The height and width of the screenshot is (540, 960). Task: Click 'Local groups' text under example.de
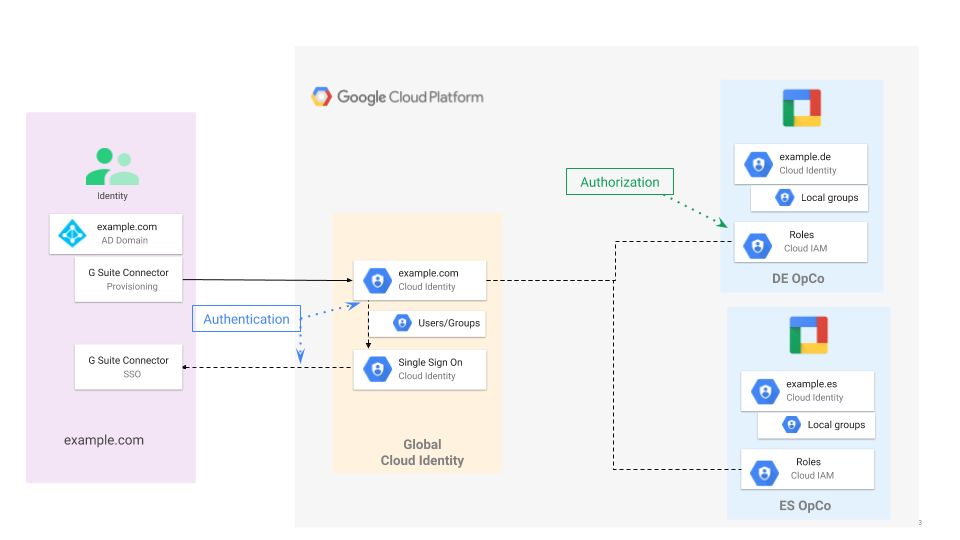click(830, 198)
